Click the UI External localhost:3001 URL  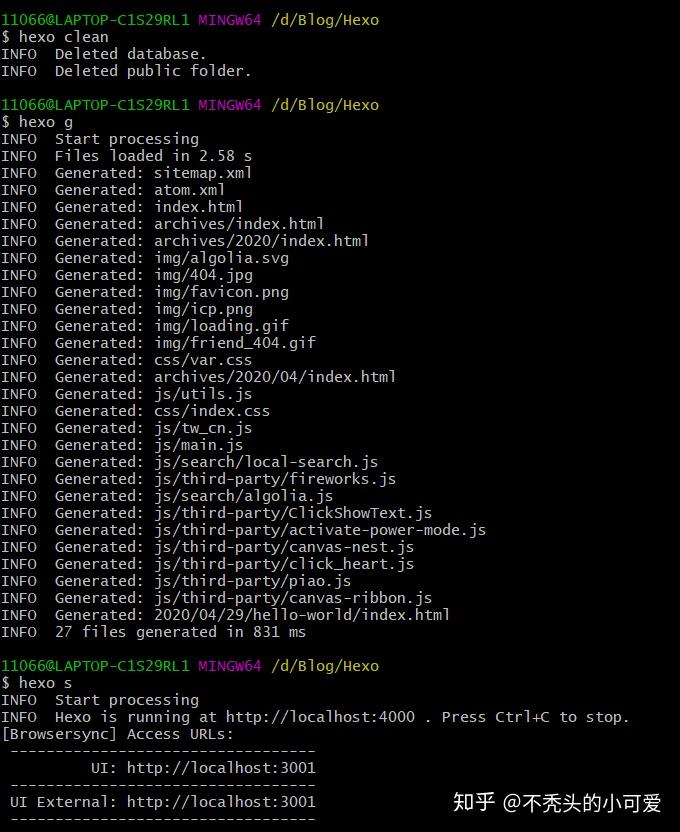pos(221,801)
